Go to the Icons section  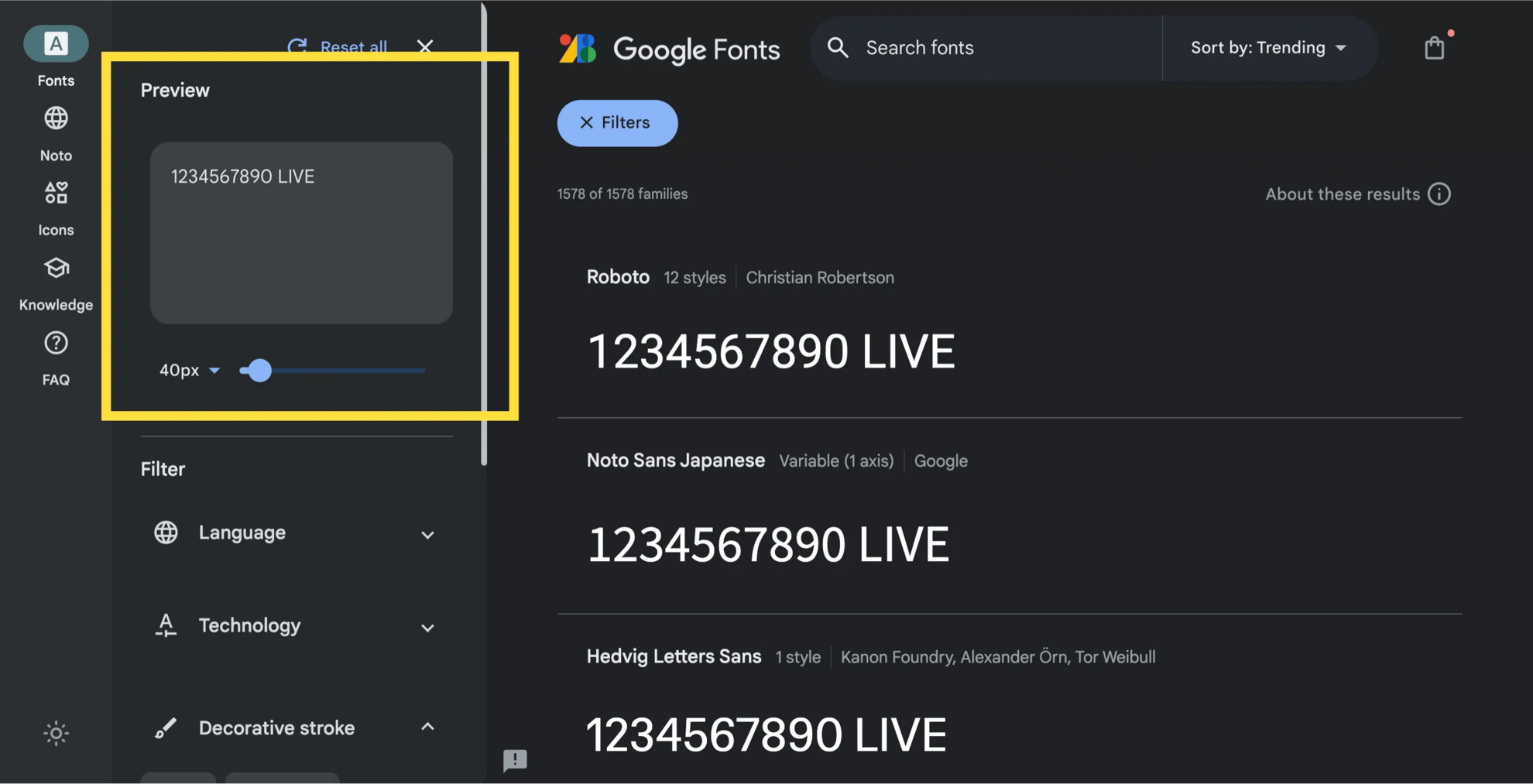[56, 208]
